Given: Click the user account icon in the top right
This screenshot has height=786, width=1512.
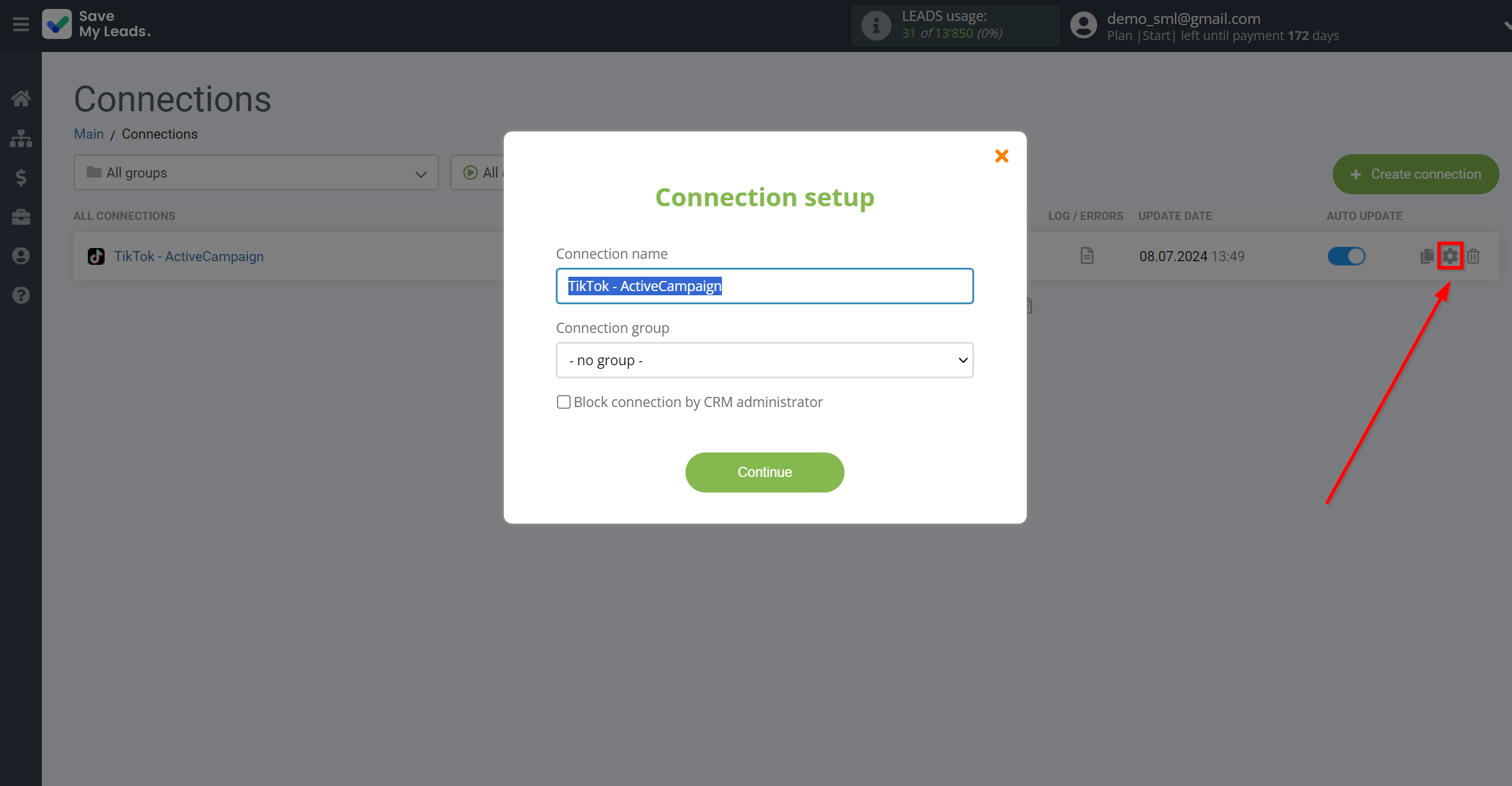Looking at the screenshot, I should [x=1083, y=25].
